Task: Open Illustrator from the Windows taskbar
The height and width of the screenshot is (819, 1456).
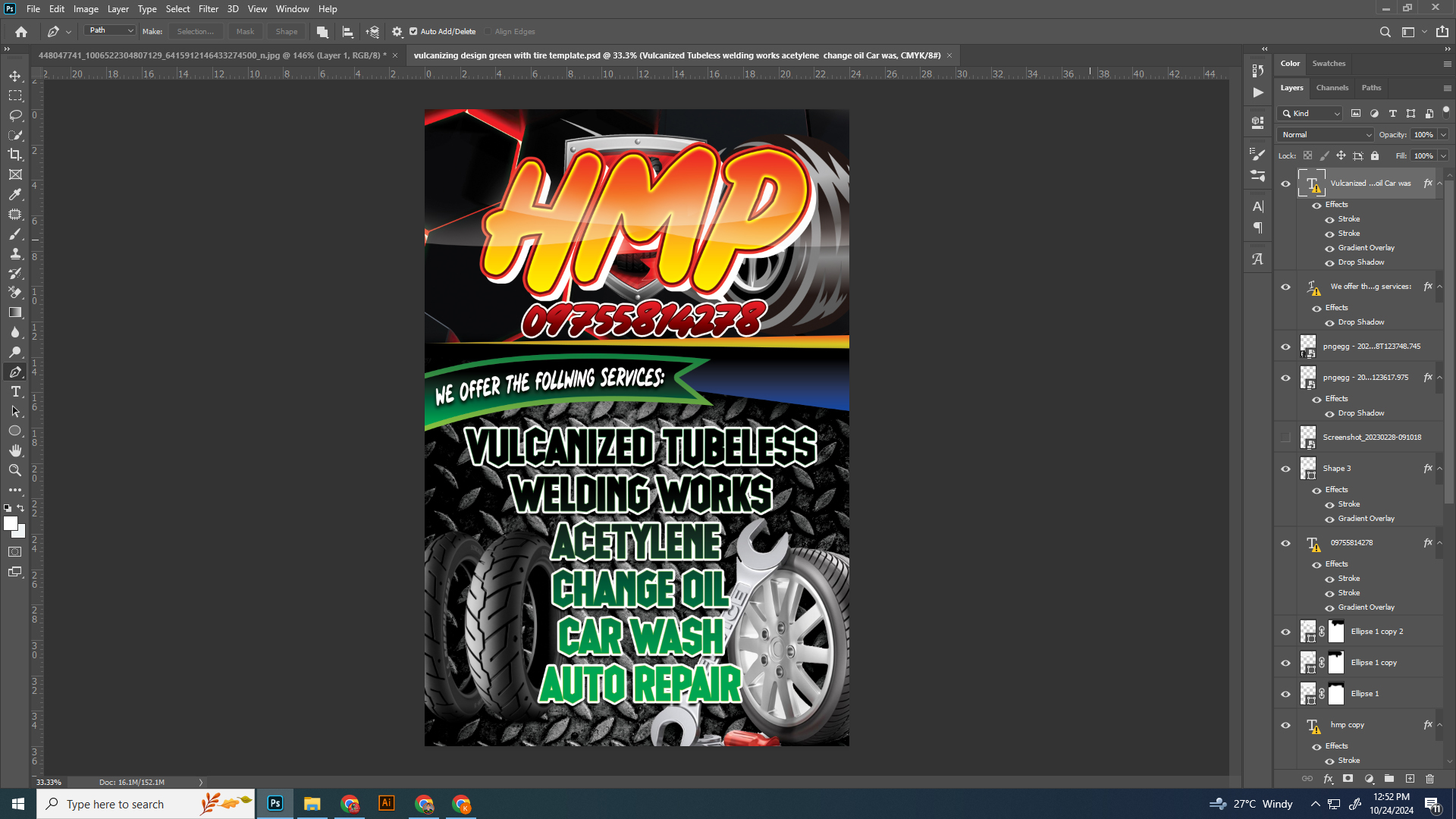Action: (387, 803)
